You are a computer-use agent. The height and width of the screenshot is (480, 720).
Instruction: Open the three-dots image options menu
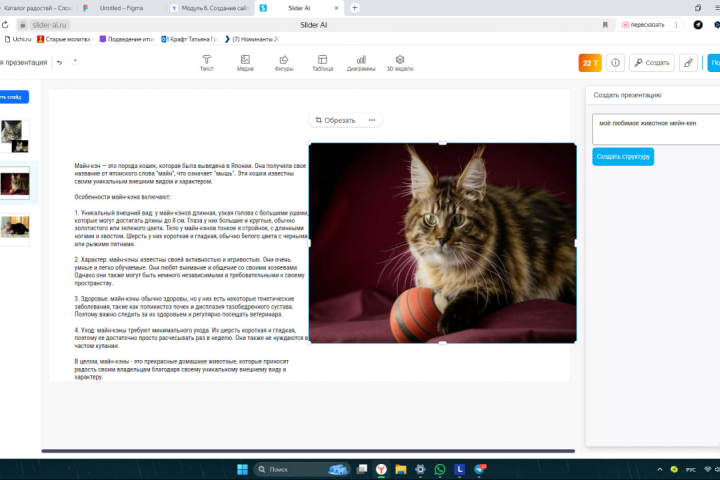point(372,120)
